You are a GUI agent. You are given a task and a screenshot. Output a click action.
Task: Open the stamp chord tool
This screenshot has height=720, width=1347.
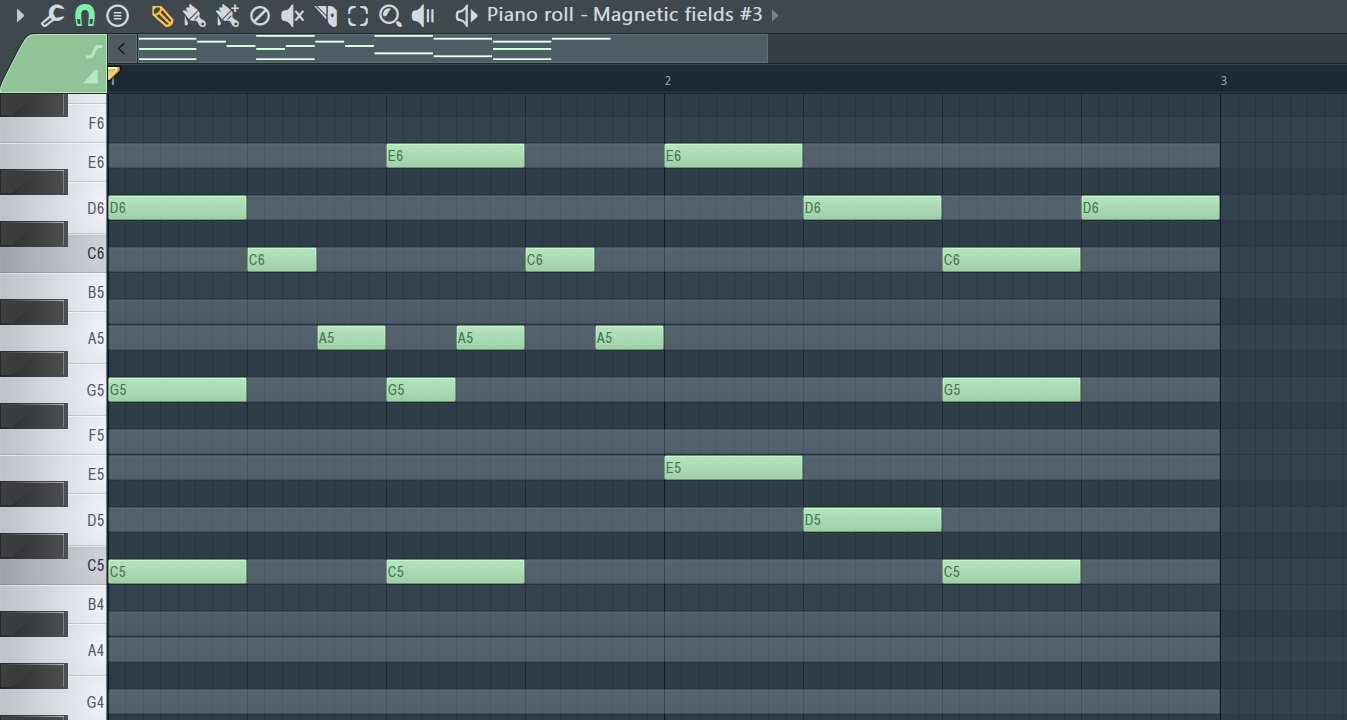[x=117, y=15]
